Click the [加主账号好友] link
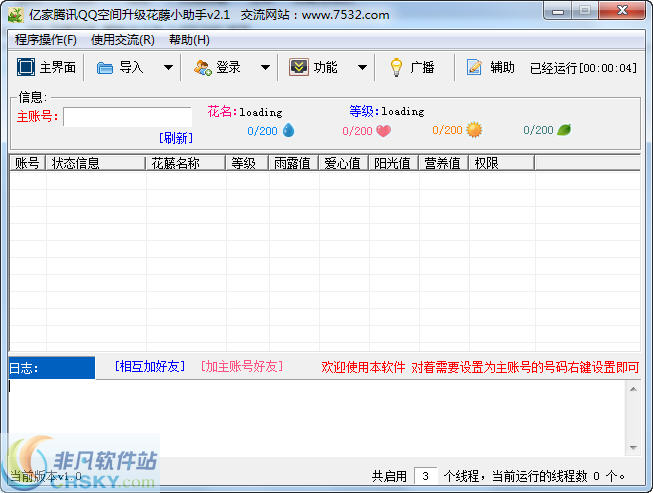 pos(242,366)
